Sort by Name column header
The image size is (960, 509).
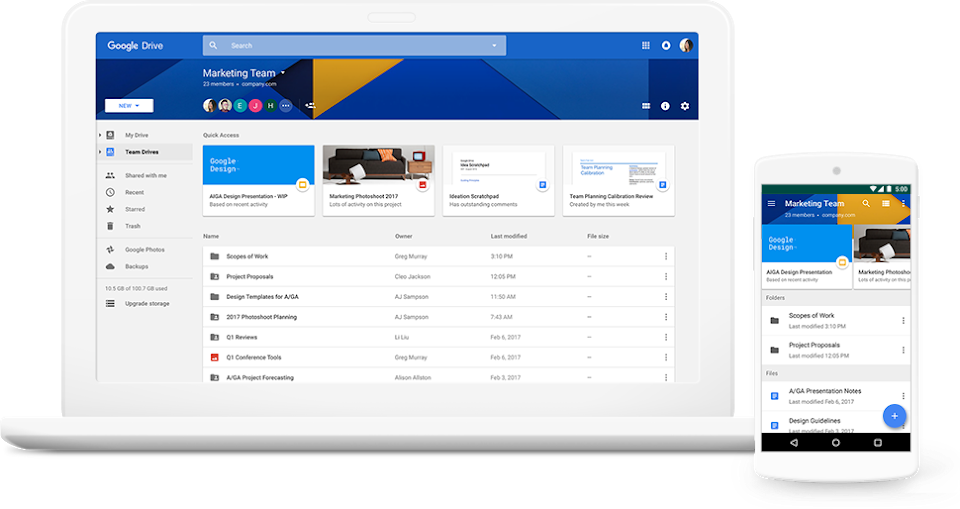click(211, 236)
